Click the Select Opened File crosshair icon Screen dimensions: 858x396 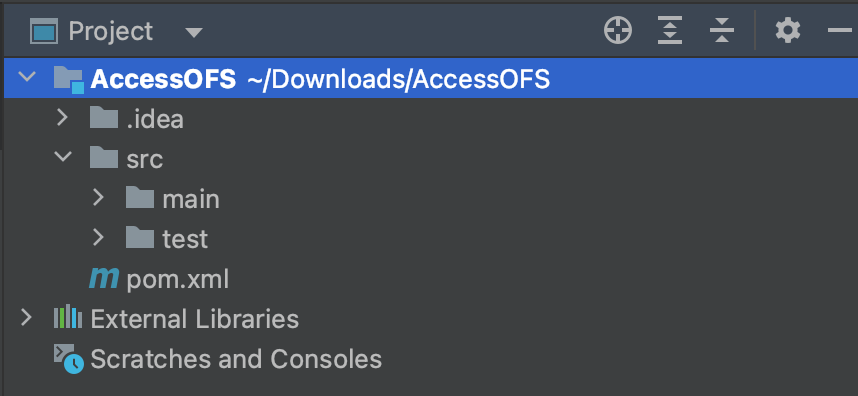tap(618, 31)
